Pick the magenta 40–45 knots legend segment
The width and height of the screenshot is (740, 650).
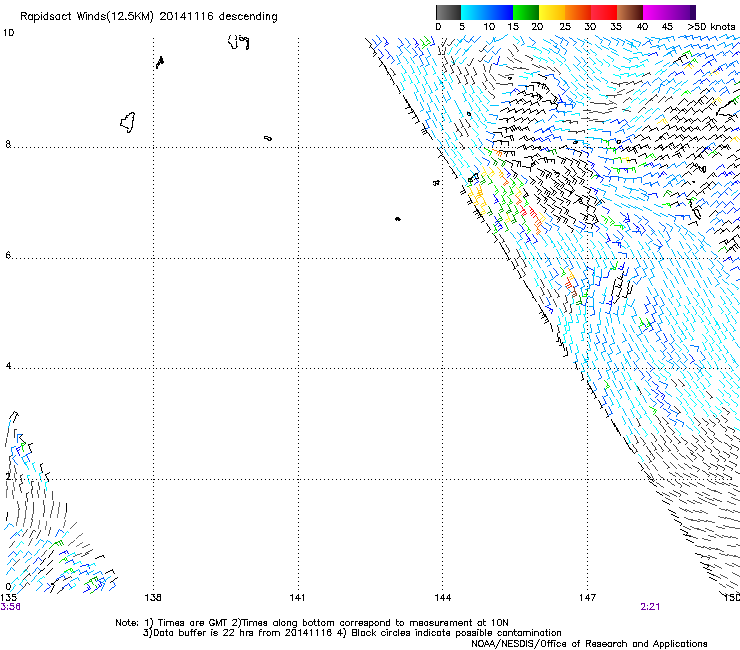[656, 12]
